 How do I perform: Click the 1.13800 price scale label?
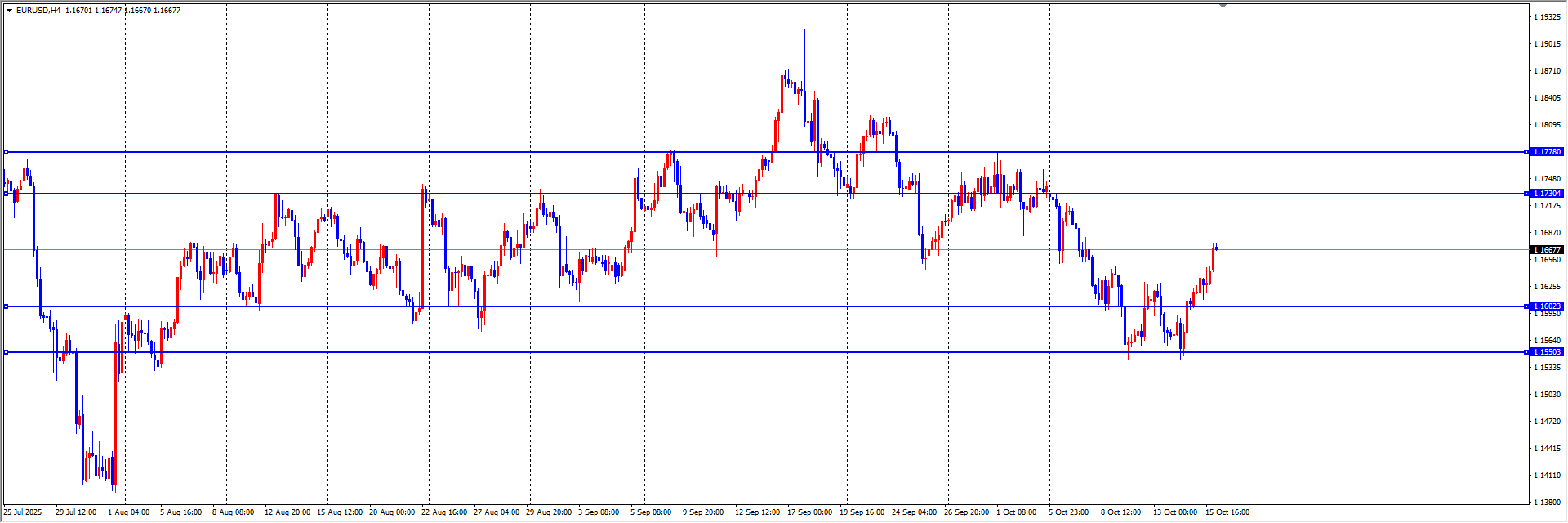(x=1547, y=503)
